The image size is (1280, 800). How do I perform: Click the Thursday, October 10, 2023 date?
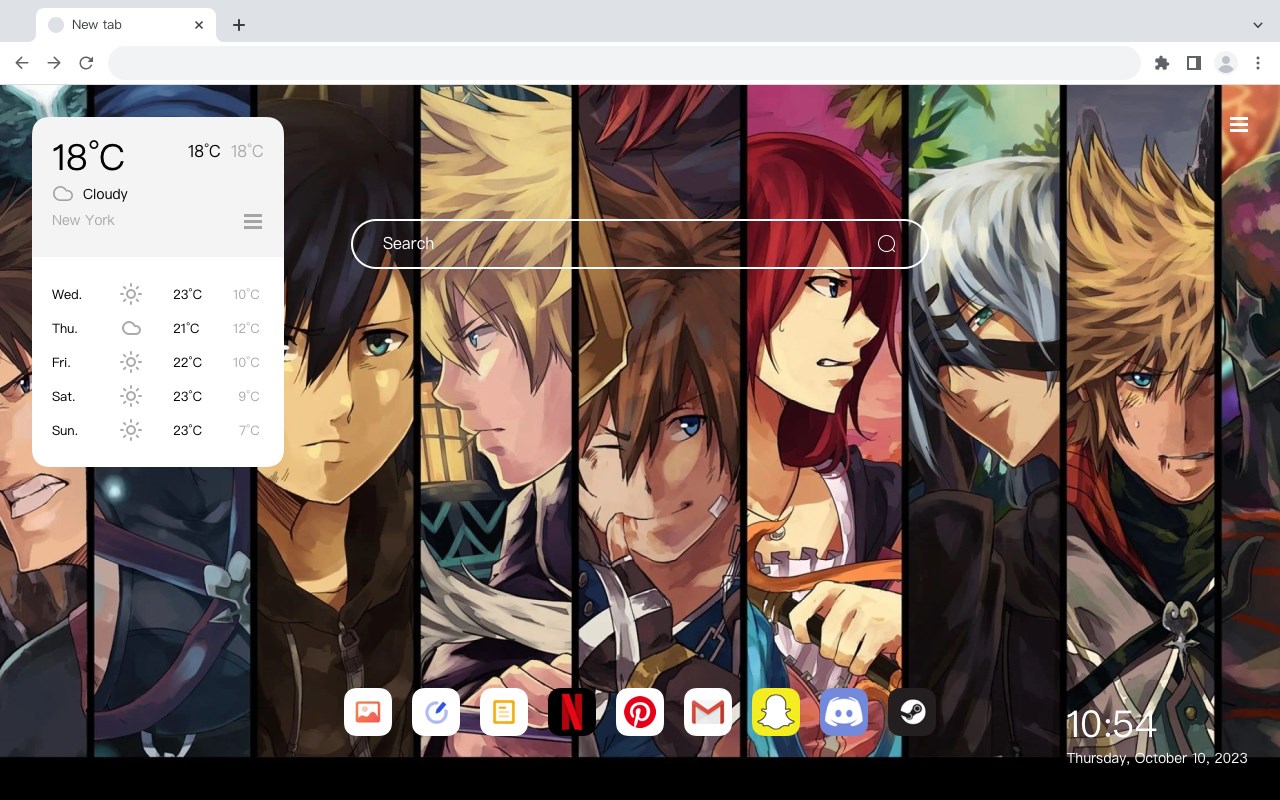pyautogui.click(x=1157, y=758)
